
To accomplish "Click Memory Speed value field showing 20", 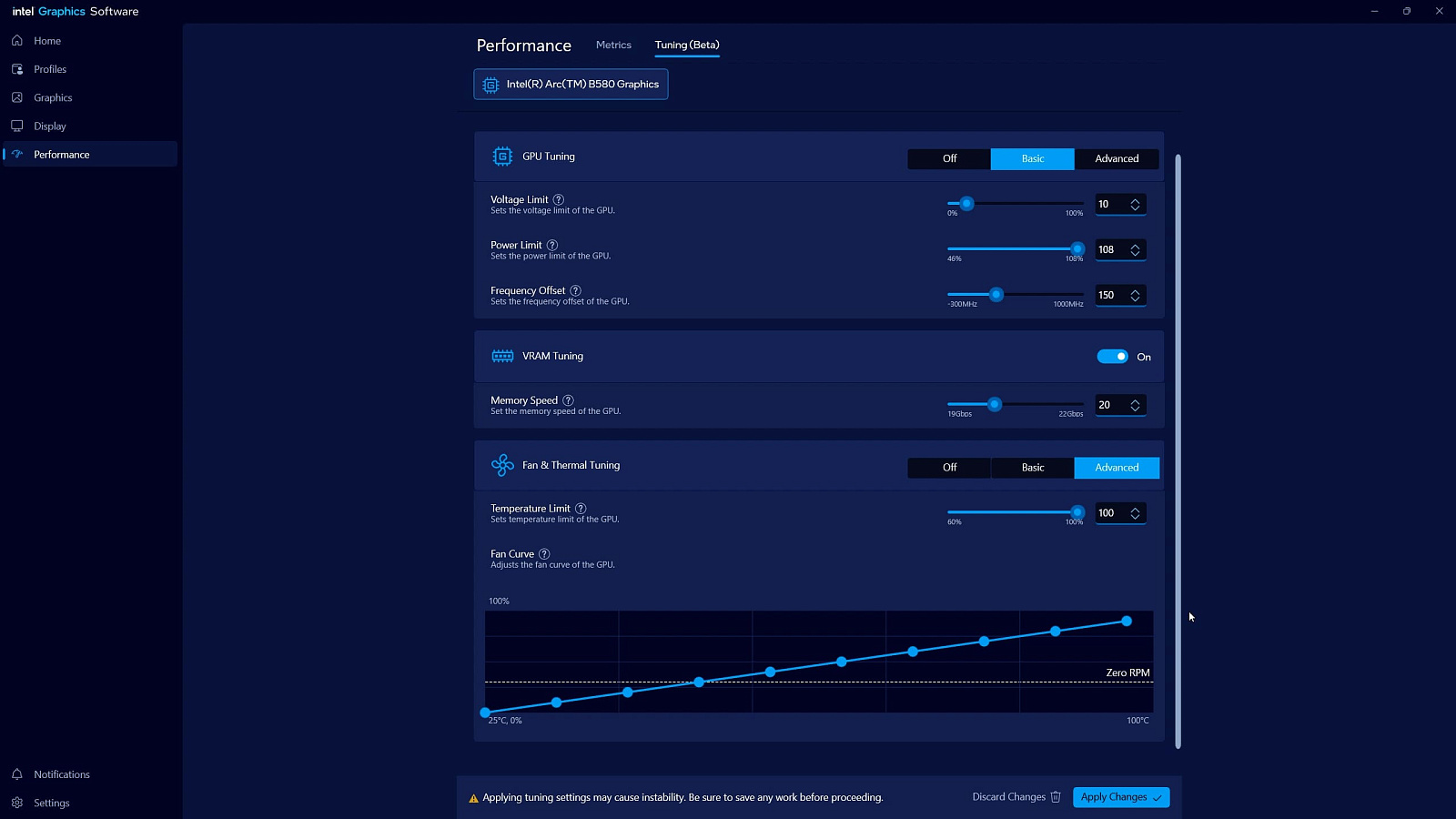I will pyautogui.click(x=1120, y=406).
